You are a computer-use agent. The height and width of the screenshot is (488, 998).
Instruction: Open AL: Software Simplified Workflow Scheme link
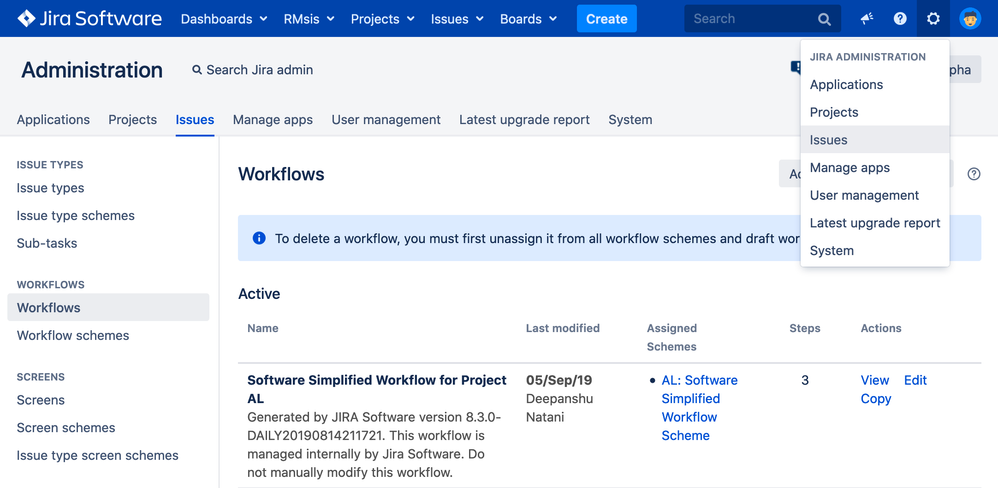[x=699, y=408]
